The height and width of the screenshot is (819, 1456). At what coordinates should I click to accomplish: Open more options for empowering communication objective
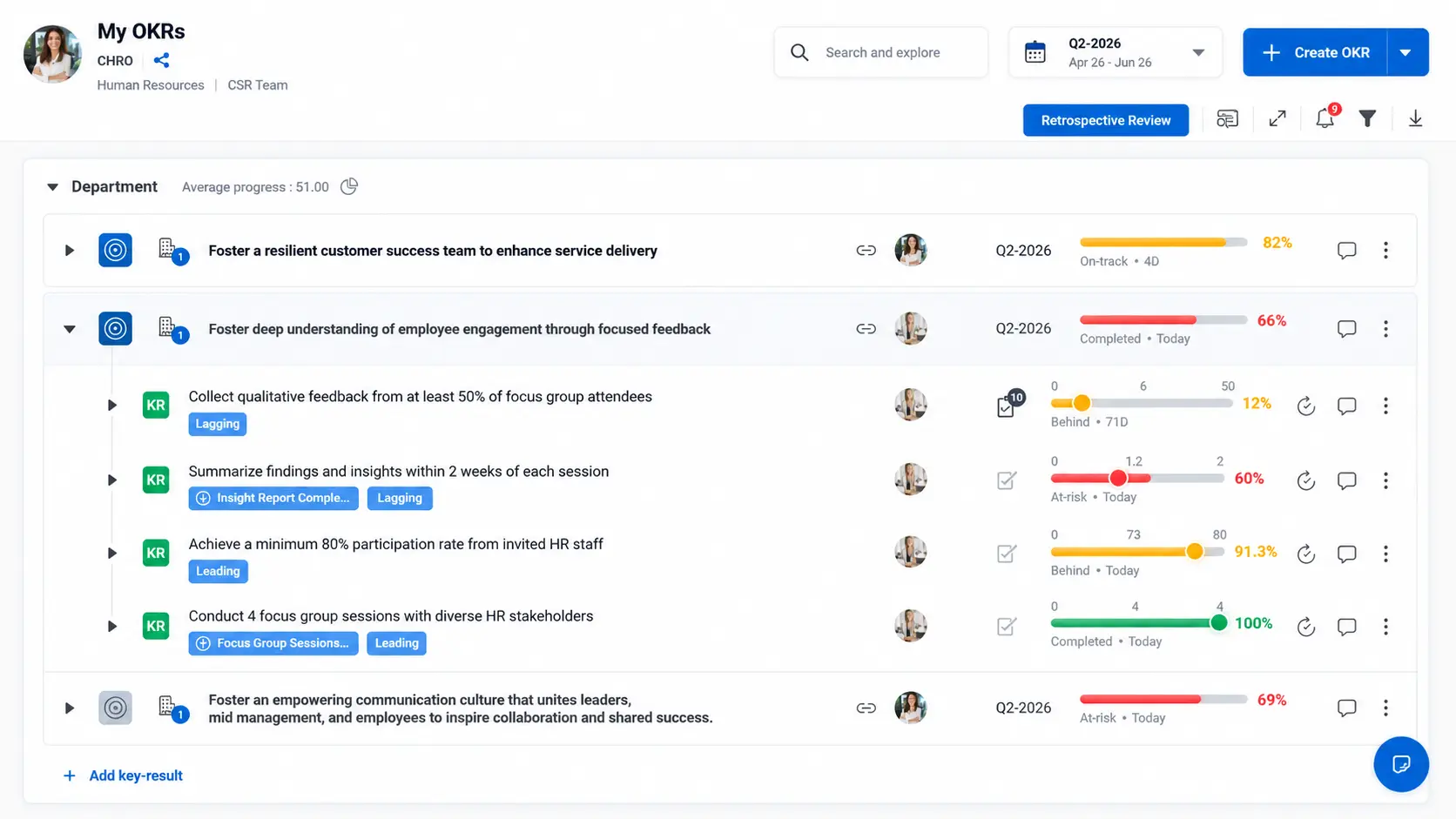point(1385,708)
